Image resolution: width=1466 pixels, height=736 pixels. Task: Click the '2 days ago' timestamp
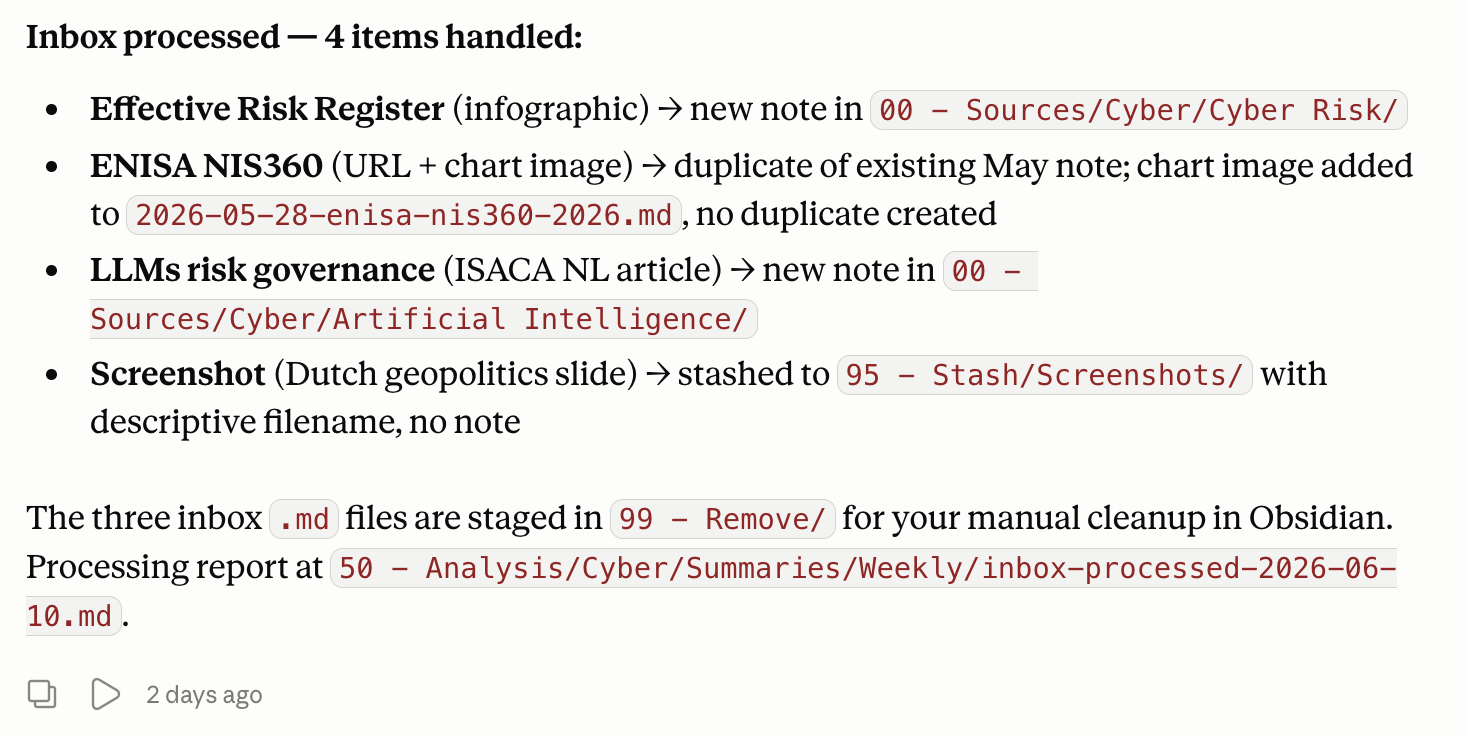tap(204, 695)
